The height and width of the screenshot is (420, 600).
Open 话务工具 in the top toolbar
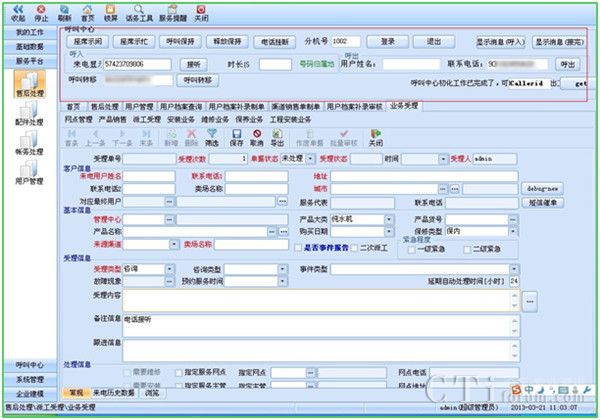coord(139,14)
